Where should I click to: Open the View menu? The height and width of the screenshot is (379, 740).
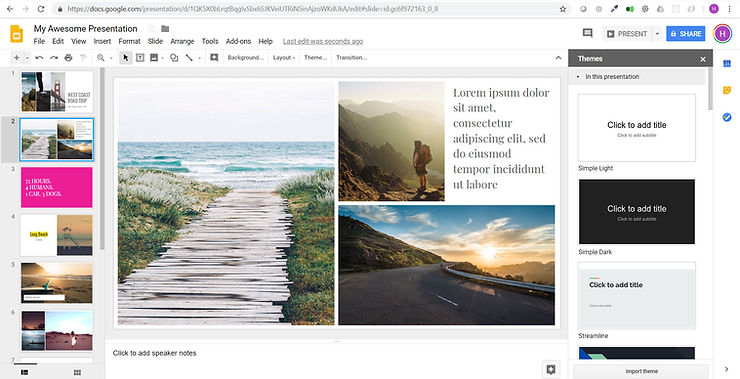78,42
